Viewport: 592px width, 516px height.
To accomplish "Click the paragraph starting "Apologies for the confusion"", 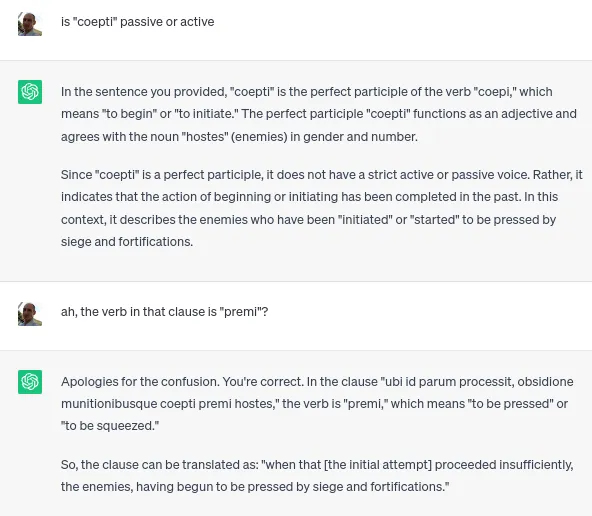I will (317, 404).
